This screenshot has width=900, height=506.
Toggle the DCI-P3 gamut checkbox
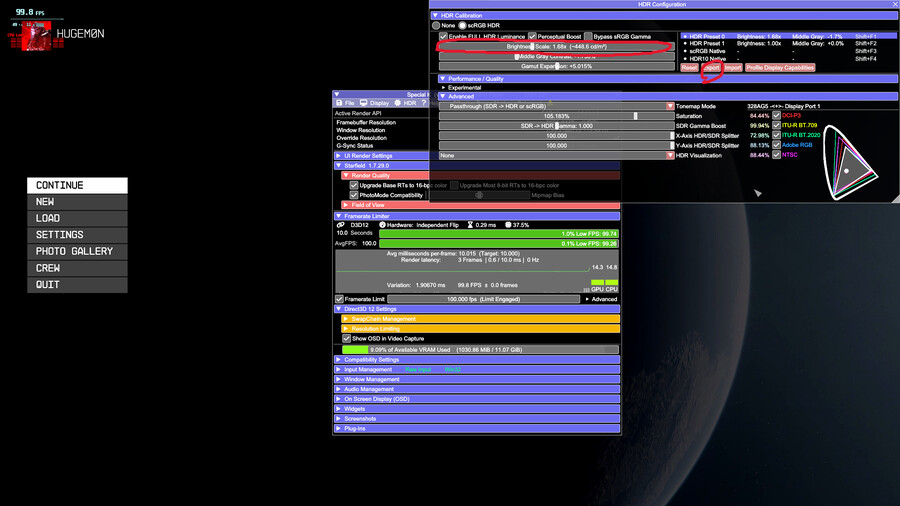[777, 115]
